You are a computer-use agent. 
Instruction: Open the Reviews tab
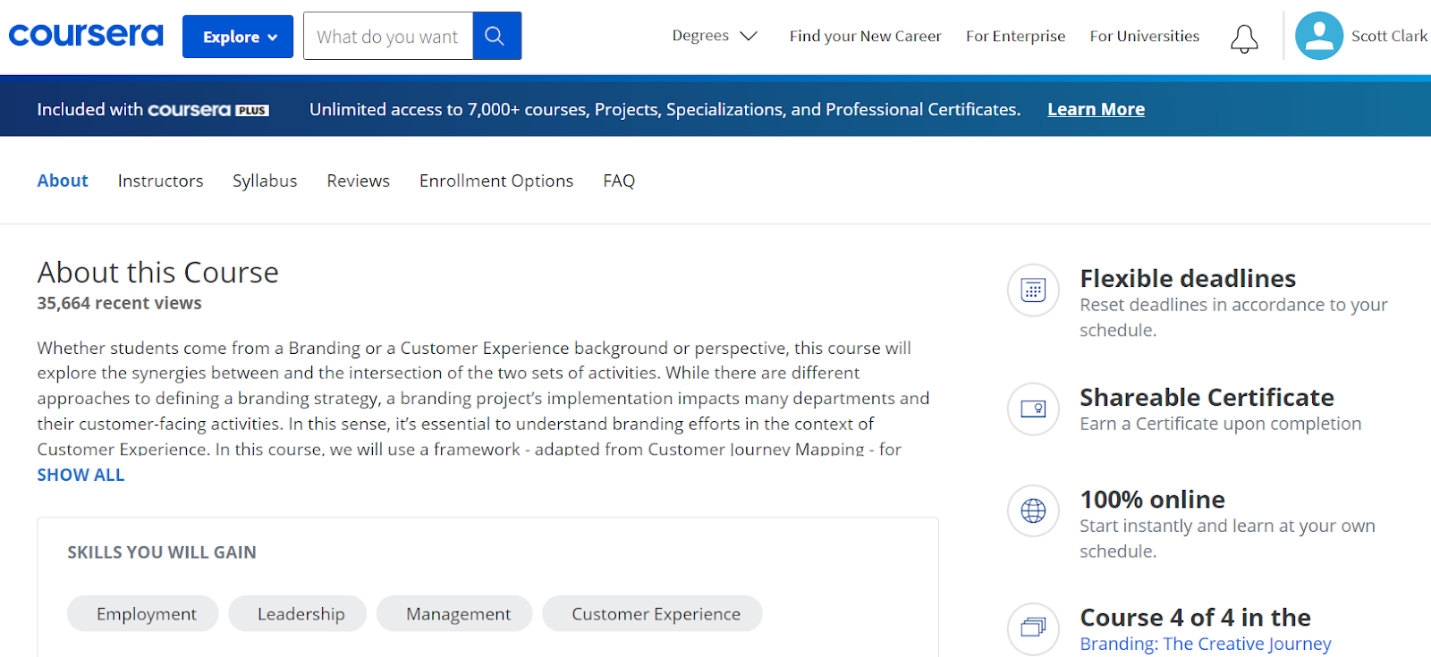358,181
